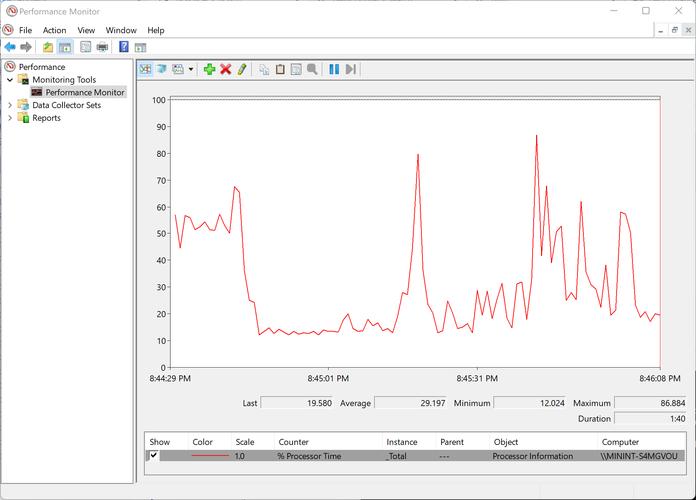Open the View menu
This screenshot has width=696, height=500.
(x=86, y=30)
